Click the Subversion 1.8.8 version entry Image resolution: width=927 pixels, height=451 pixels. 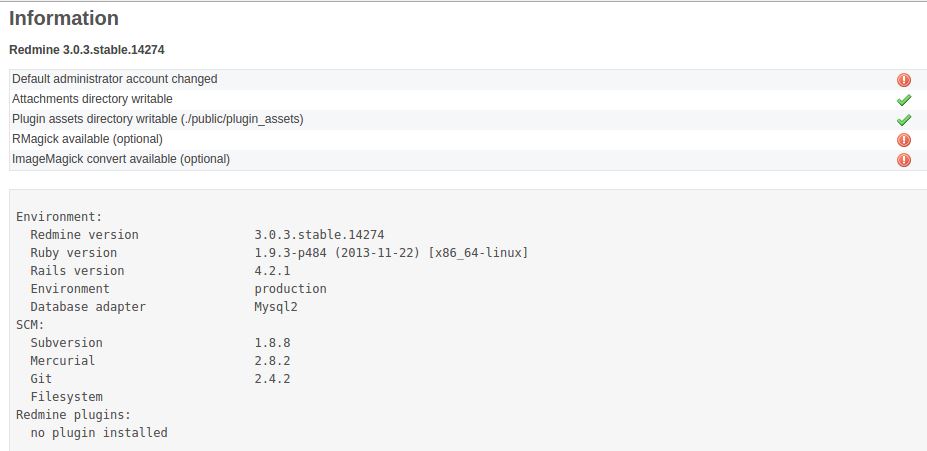[273, 343]
